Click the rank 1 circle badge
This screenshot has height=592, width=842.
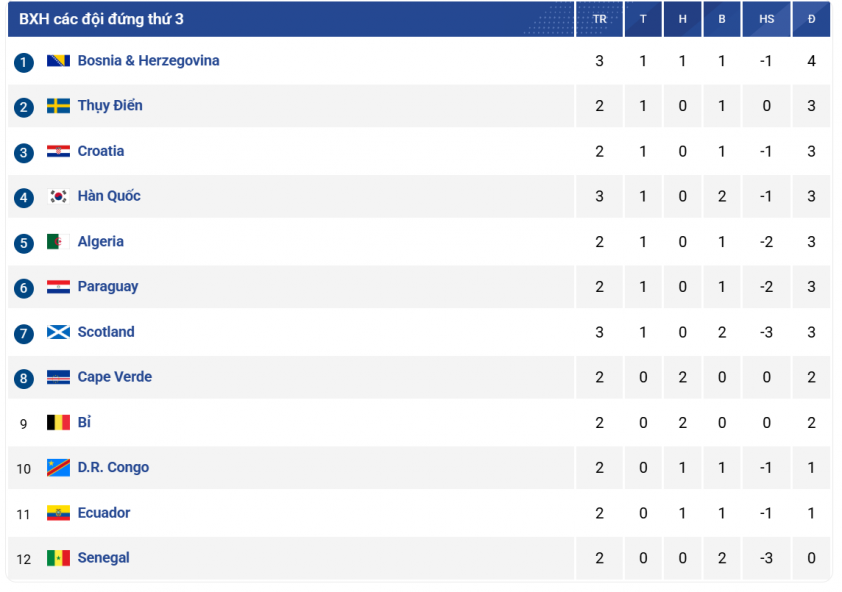click(x=24, y=62)
